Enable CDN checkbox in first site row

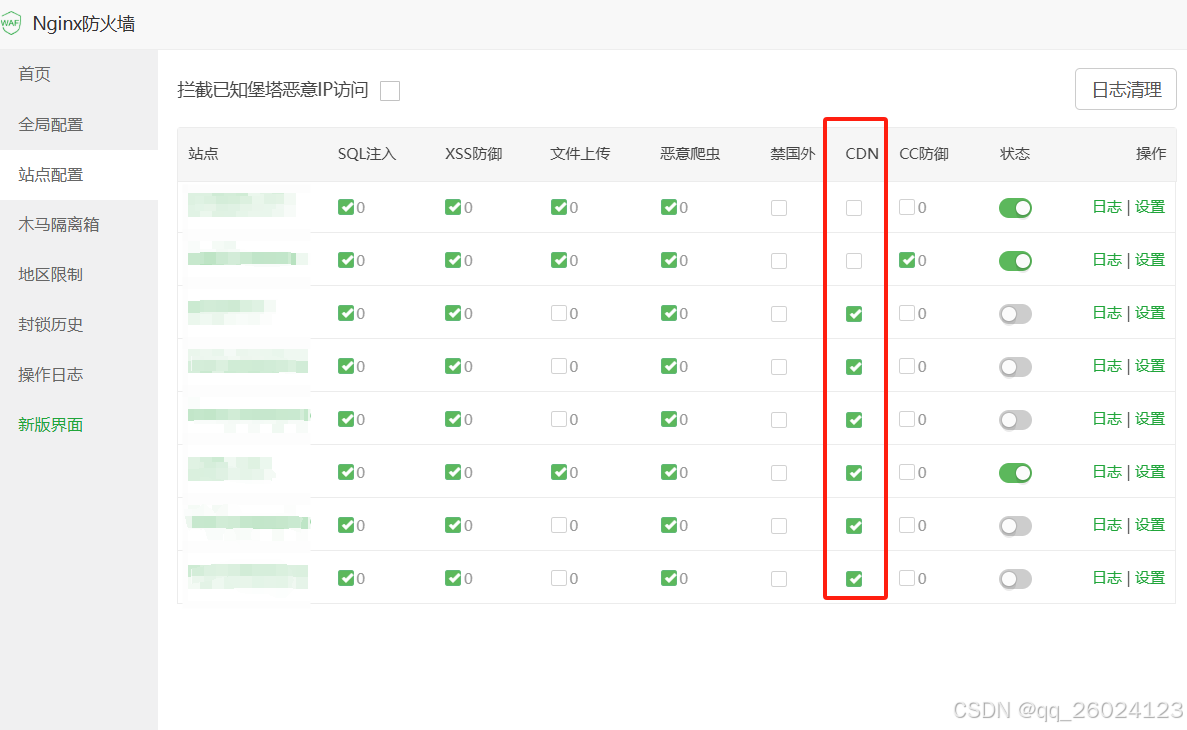click(854, 207)
